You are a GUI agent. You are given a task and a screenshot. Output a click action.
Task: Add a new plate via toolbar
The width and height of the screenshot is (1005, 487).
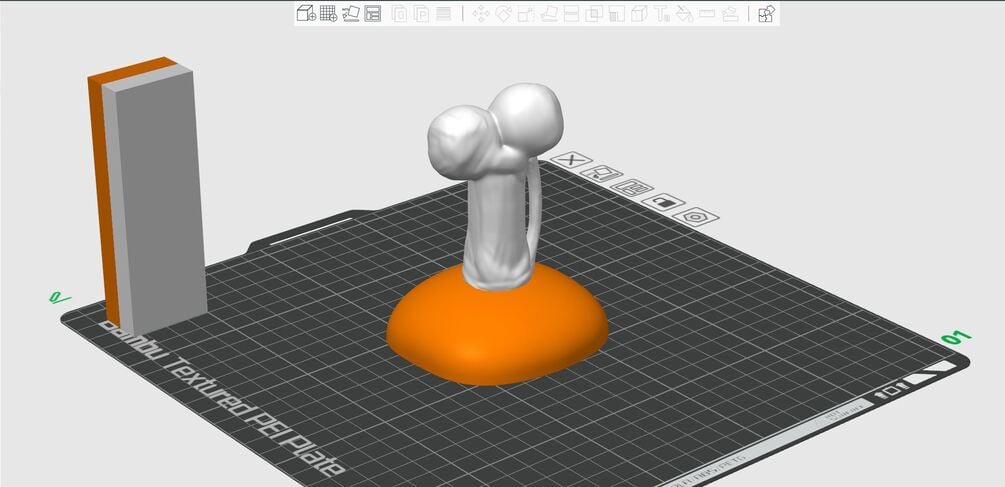point(329,13)
